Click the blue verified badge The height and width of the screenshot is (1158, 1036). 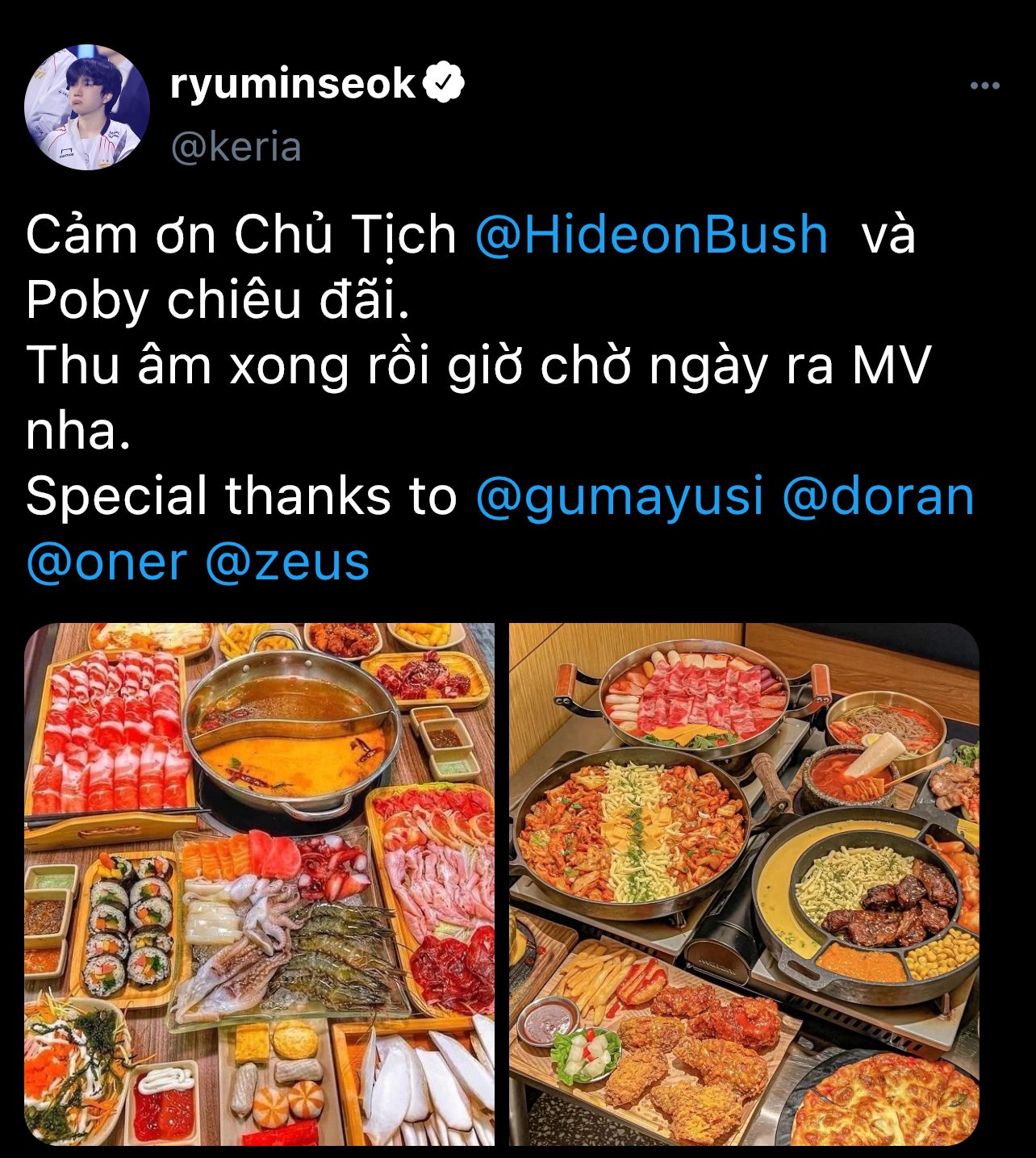click(445, 83)
